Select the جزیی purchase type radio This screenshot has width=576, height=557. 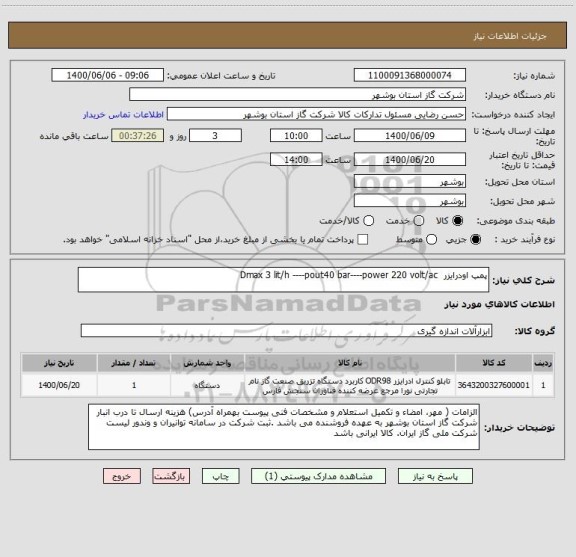476,240
